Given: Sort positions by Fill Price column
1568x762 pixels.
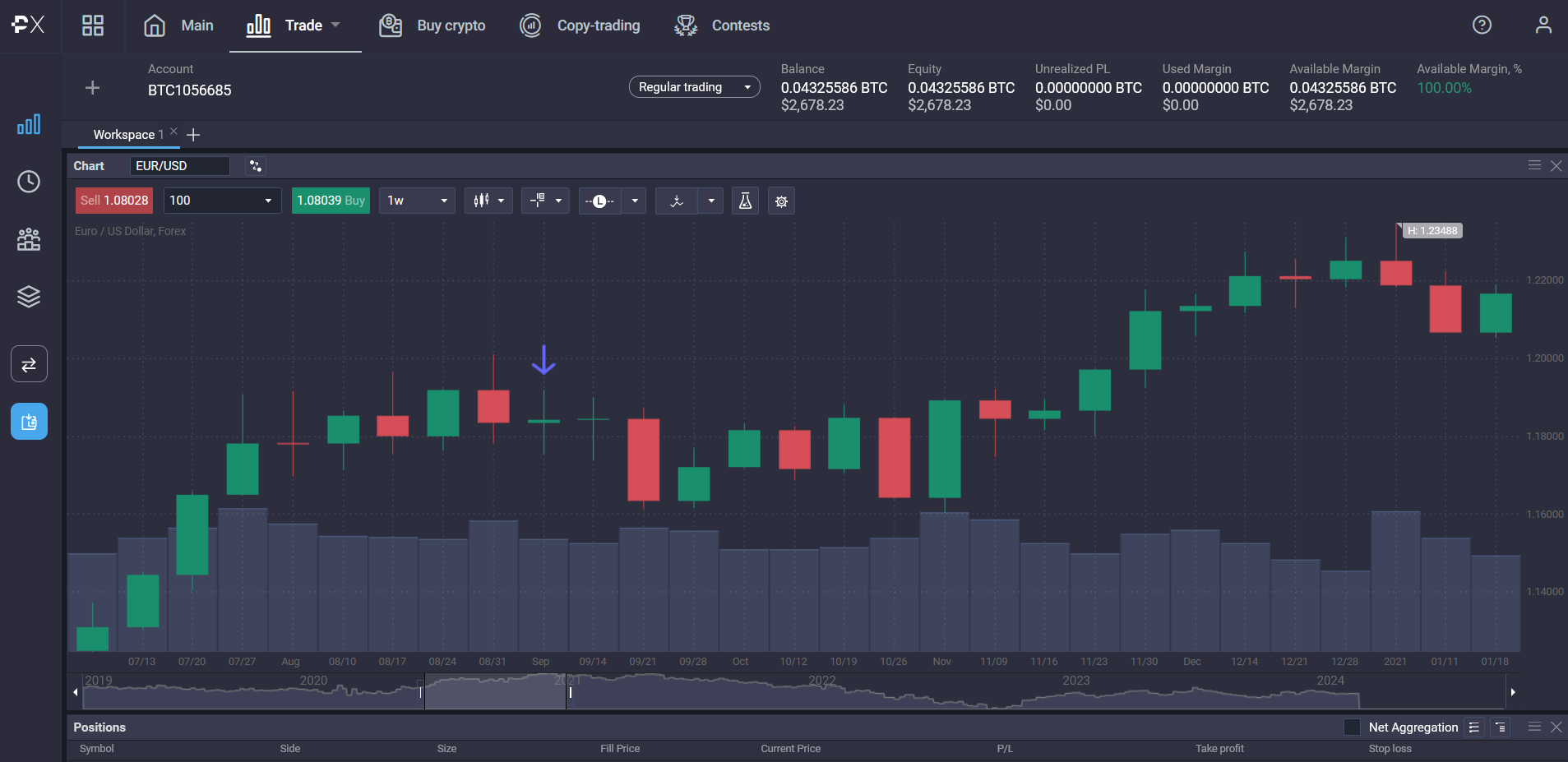Looking at the screenshot, I should pos(620,749).
